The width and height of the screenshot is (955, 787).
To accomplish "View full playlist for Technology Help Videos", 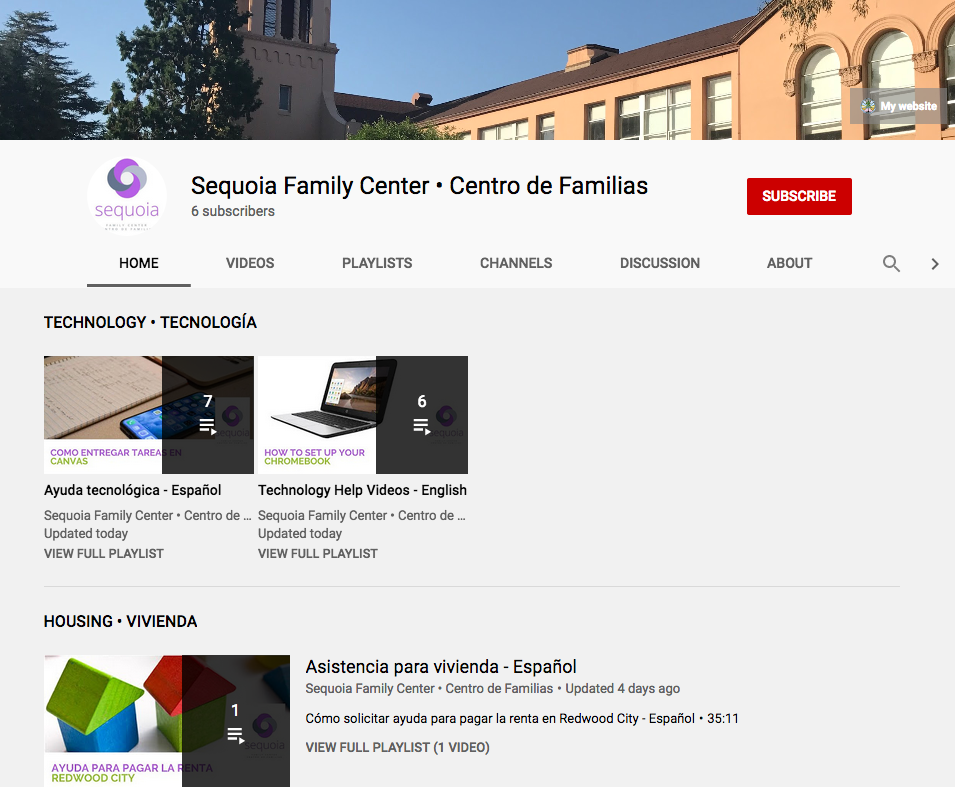I will 318,553.
